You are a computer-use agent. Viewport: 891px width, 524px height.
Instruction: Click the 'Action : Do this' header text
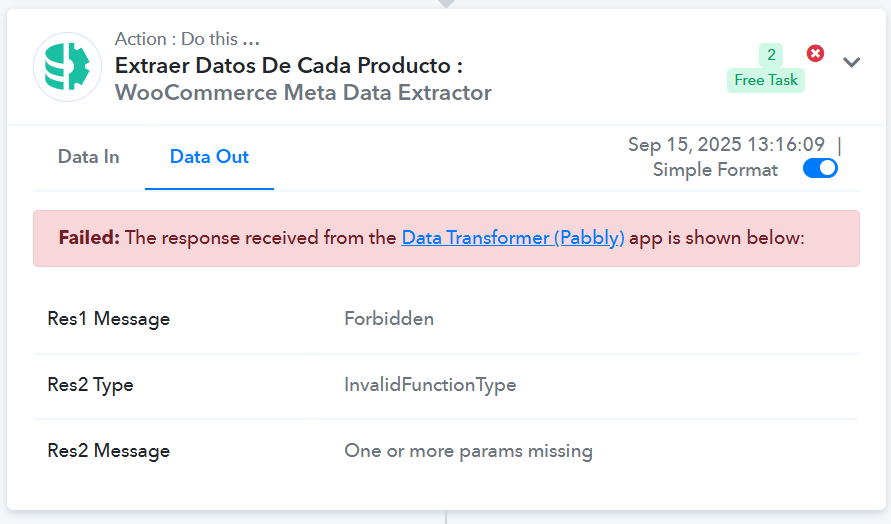[187, 39]
